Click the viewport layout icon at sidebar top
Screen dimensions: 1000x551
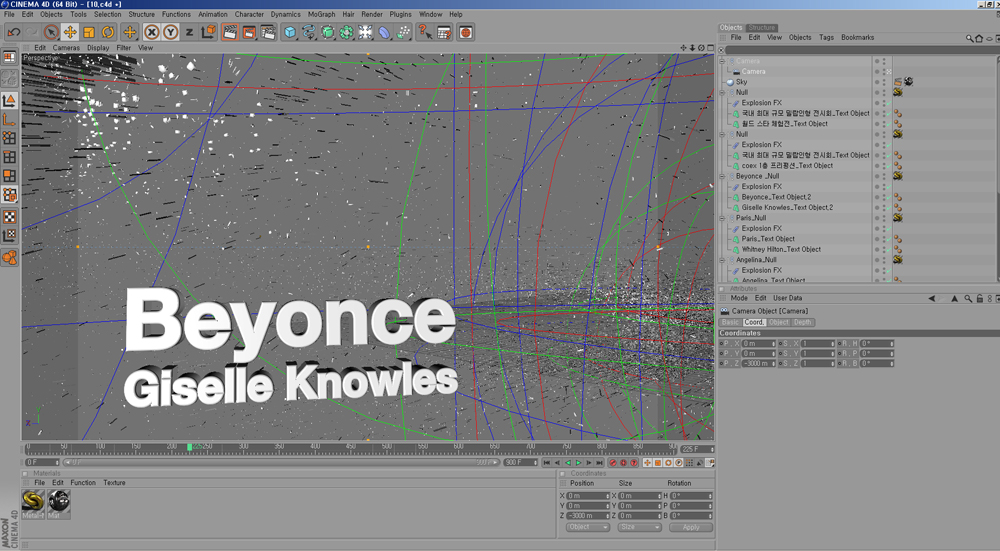click(x=10, y=57)
